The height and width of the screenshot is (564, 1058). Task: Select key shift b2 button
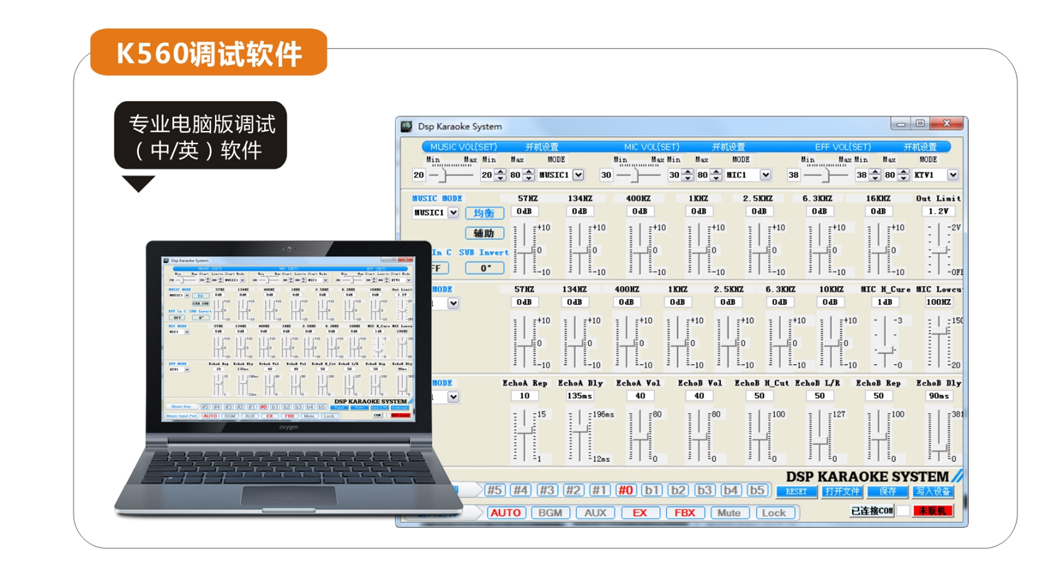pos(678,490)
